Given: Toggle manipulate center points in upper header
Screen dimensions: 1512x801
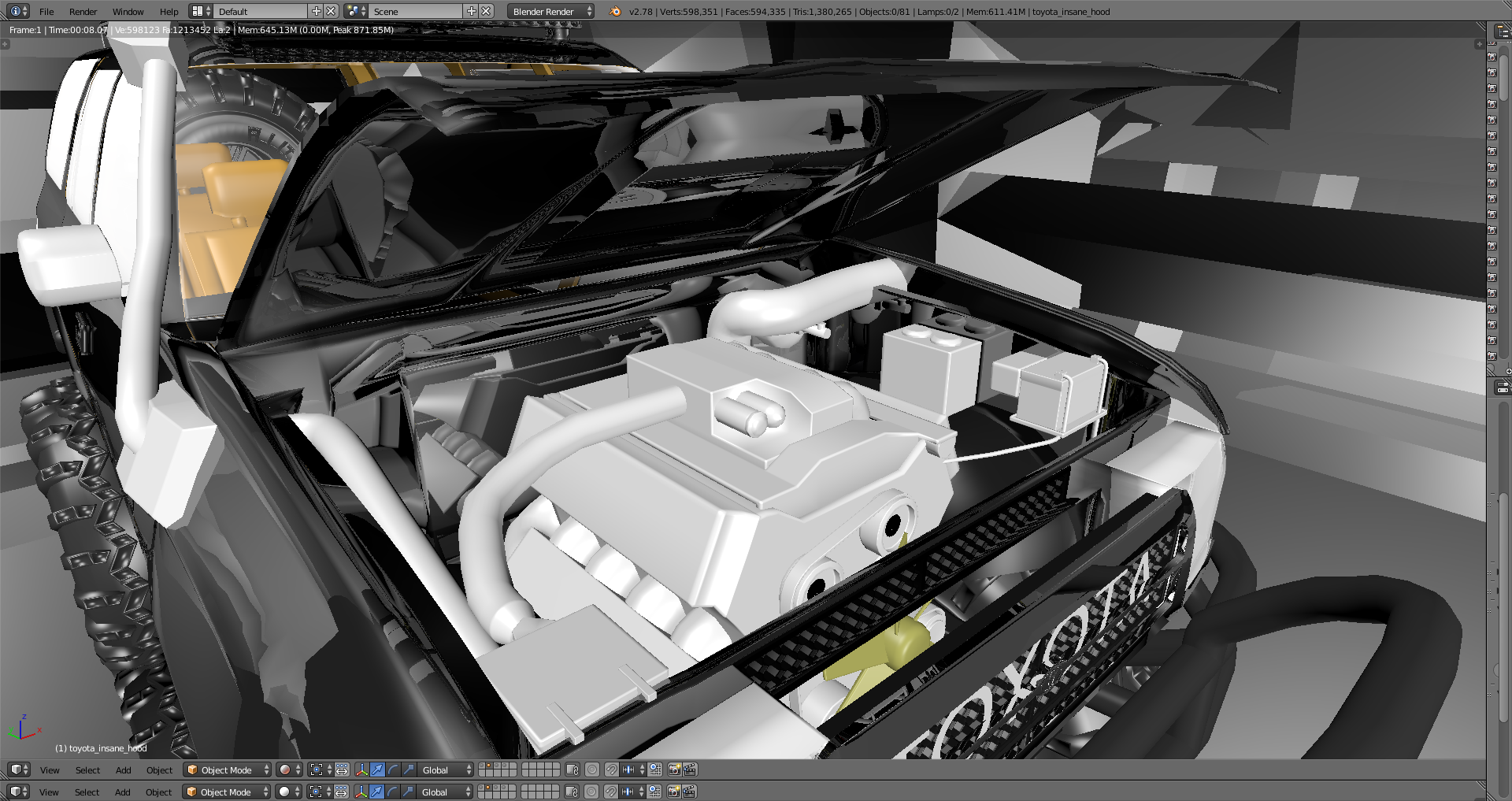Looking at the screenshot, I should point(342,769).
